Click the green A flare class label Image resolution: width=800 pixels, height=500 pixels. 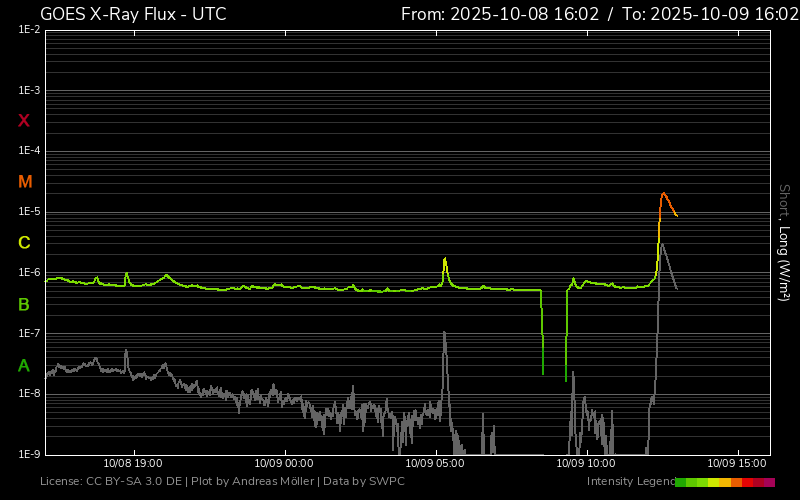tap(24, 365)
